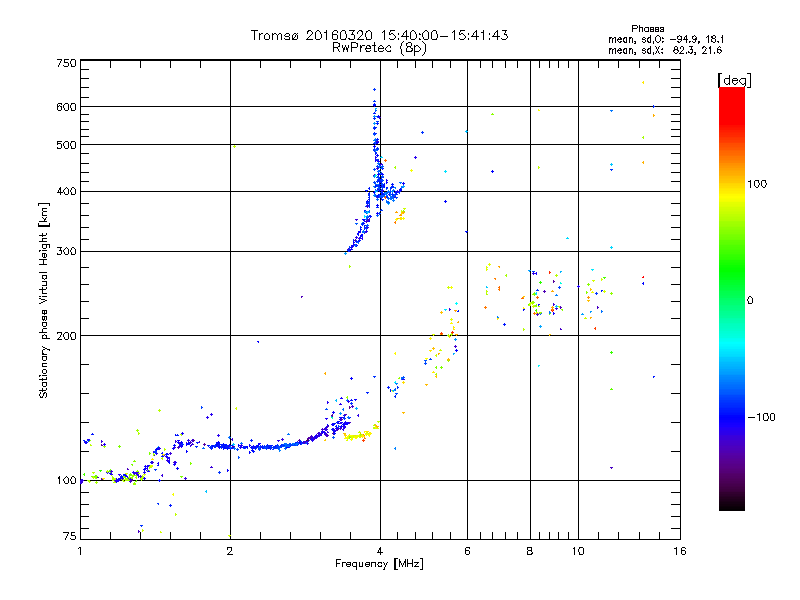This screenshot has height=600, width=800.
Task: Click the 'RwPretec (8p)' subtitle
Action: click(379, 48)
